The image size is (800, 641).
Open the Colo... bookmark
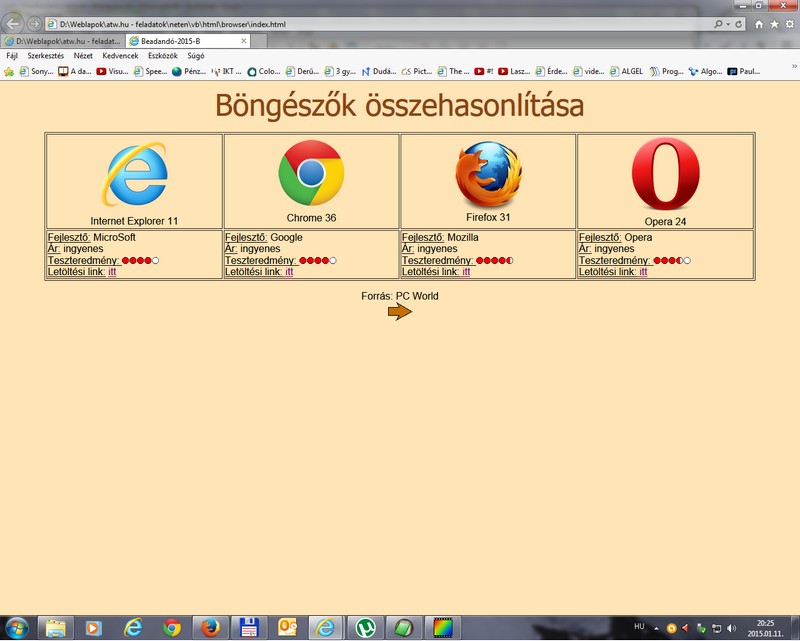pyautogui.click(x=264, y=71)
